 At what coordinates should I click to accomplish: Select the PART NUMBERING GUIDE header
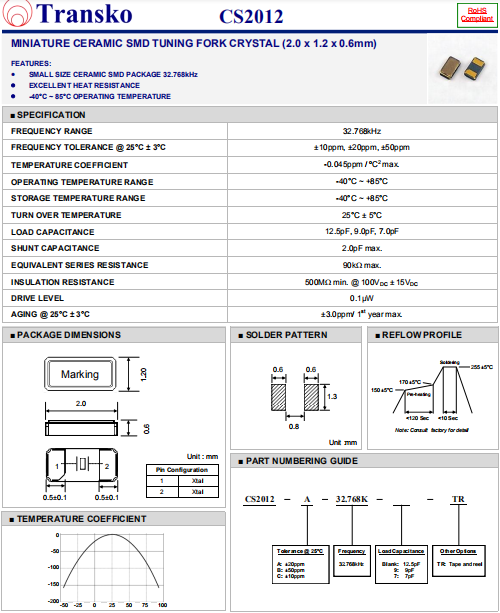pyautogui.click(x=302, y=461)
